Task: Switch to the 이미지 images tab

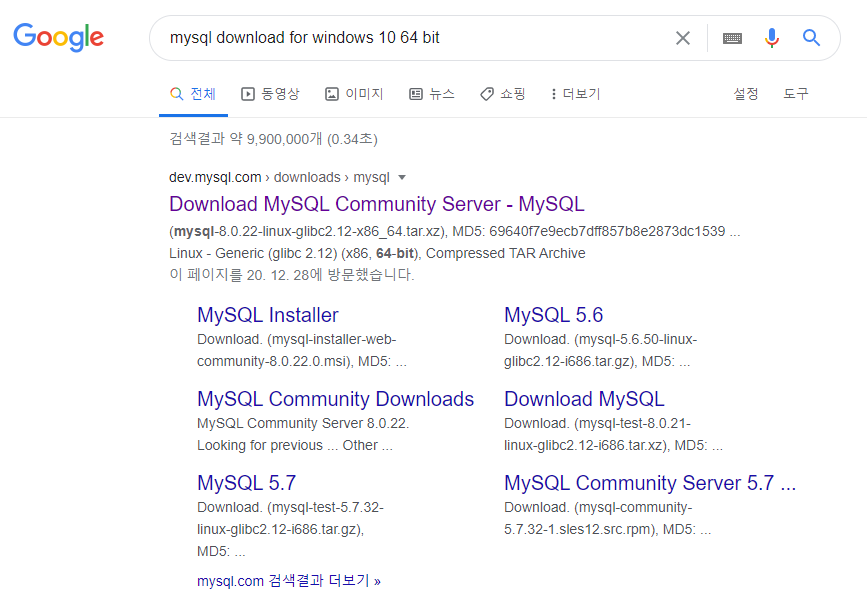Action: click(x=354, y=94)
